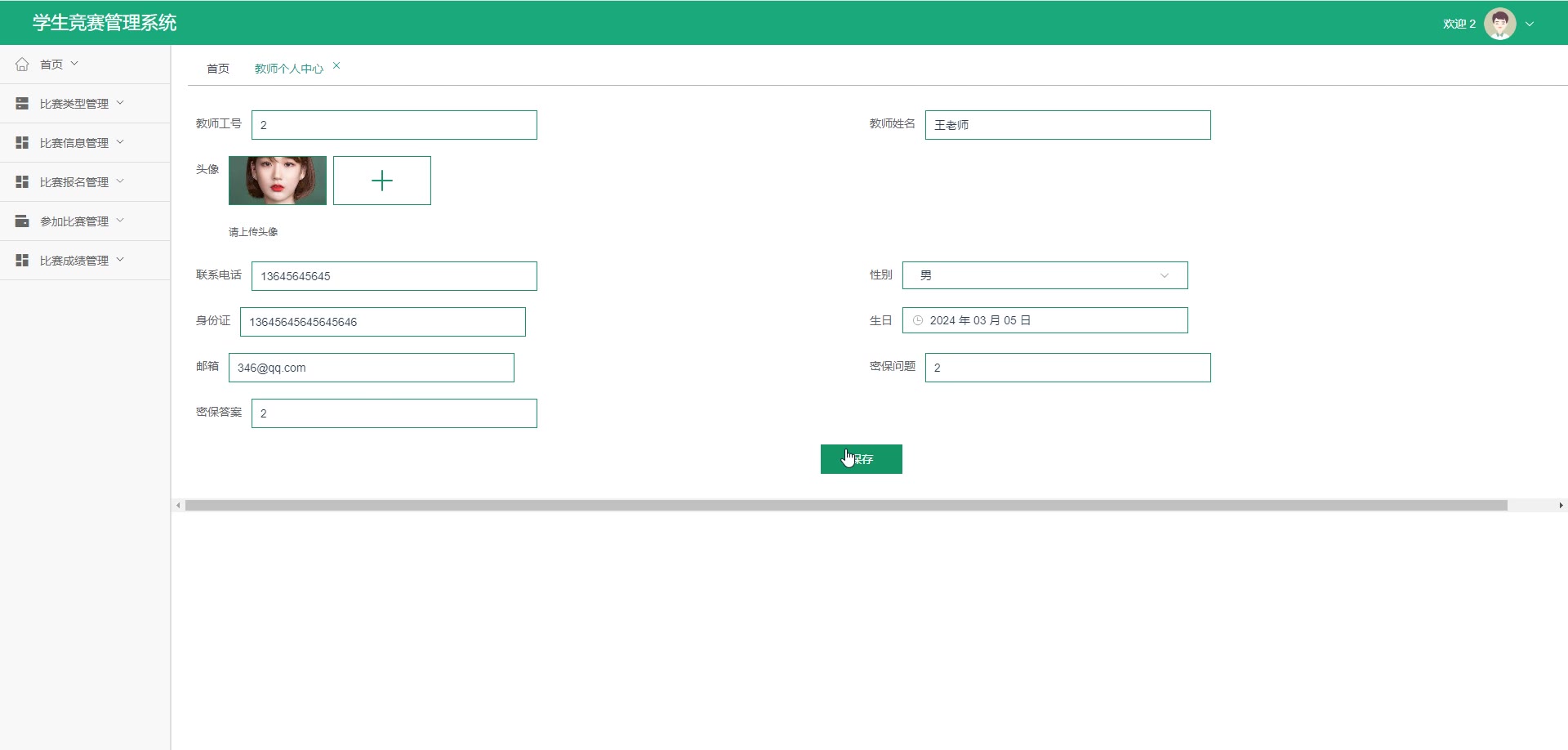Focus the 教师姓名 input field

tap(1067, 125)
